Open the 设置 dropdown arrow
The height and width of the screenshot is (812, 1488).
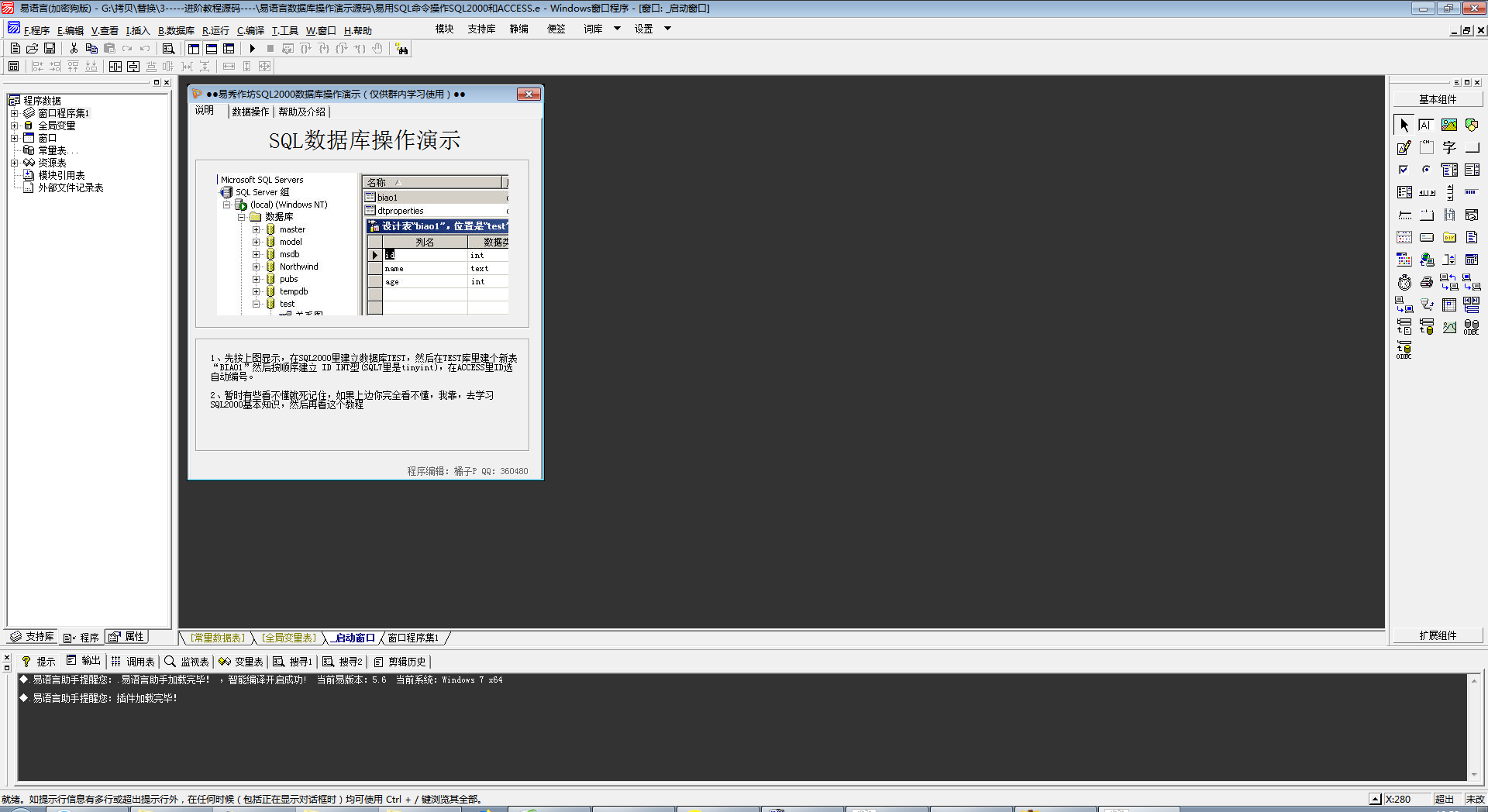point(667,29)
